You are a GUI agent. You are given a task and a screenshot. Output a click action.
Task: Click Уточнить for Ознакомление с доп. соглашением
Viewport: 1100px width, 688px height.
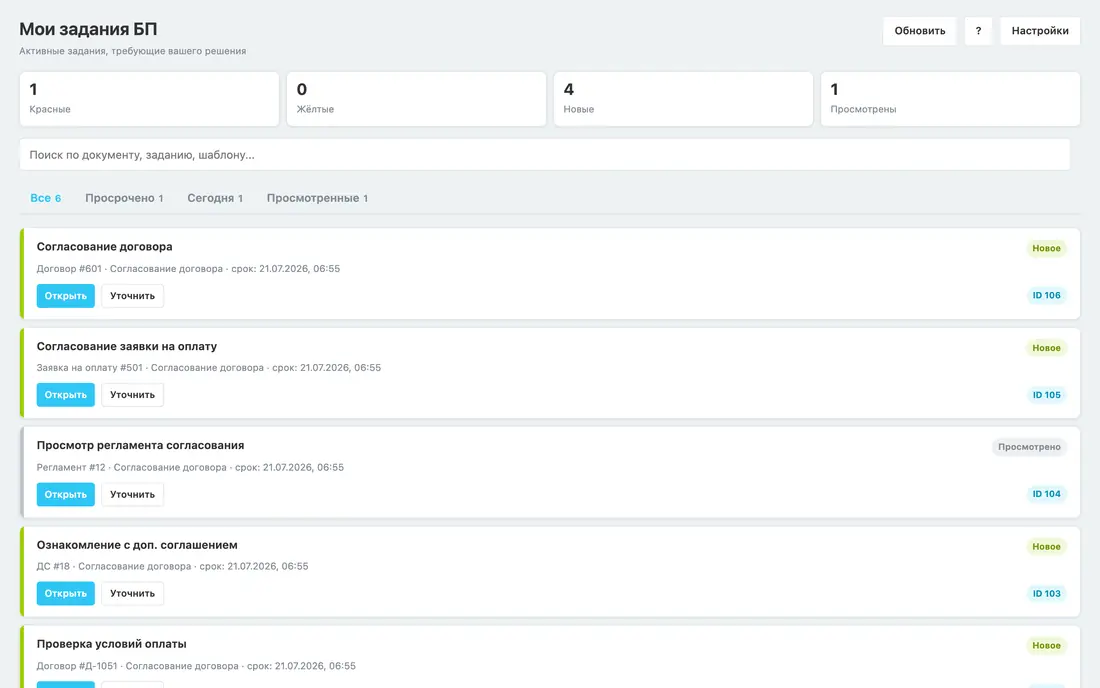(x=132, y=593)
